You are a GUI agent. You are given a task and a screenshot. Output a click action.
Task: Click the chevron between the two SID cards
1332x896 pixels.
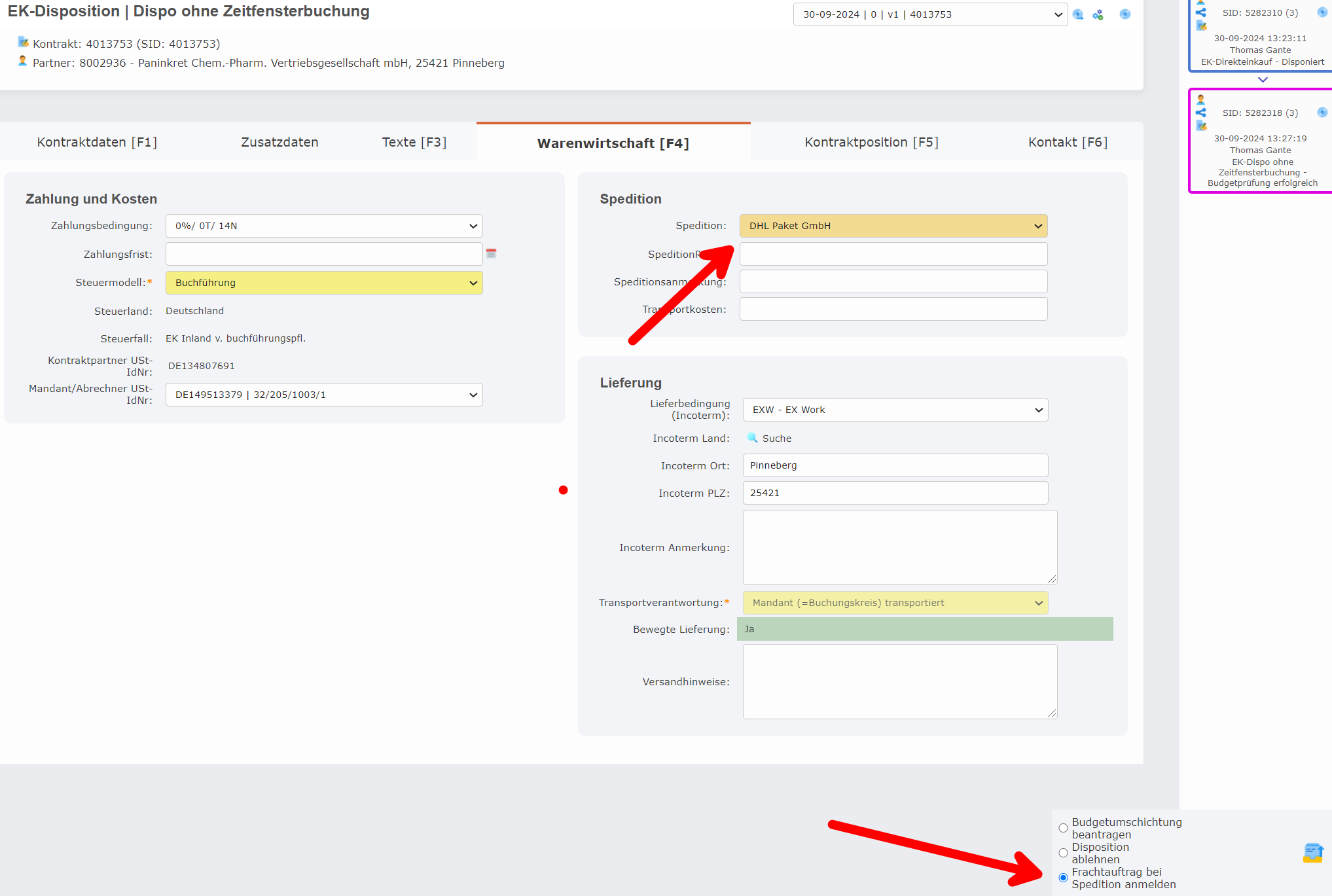1262,80
